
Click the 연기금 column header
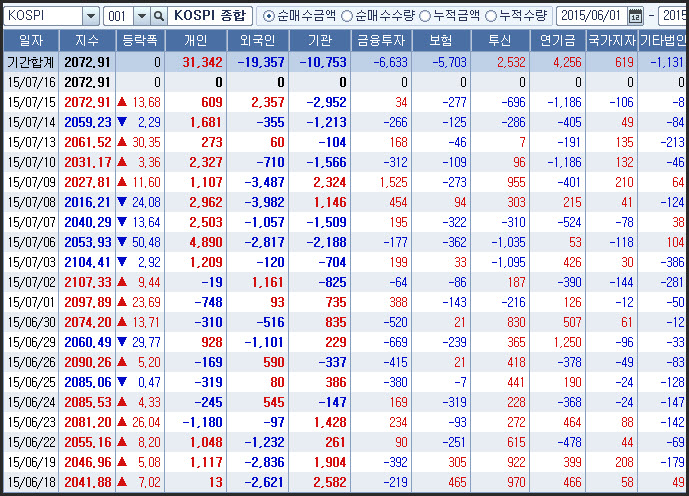558,41
